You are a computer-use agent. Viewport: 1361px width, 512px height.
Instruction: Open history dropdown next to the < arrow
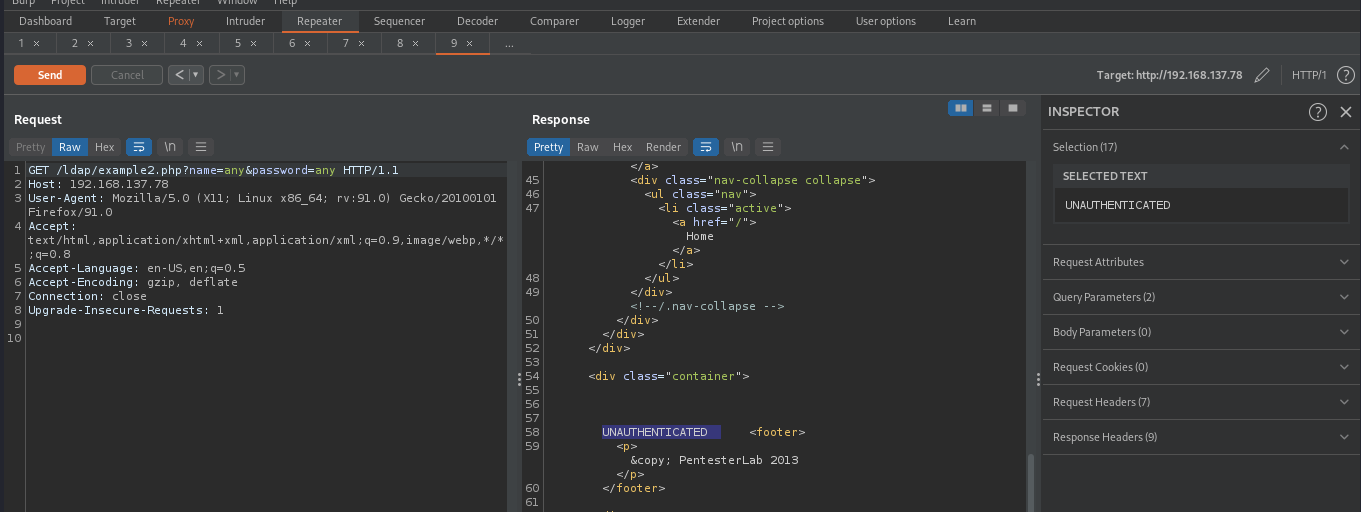point(195,75)
